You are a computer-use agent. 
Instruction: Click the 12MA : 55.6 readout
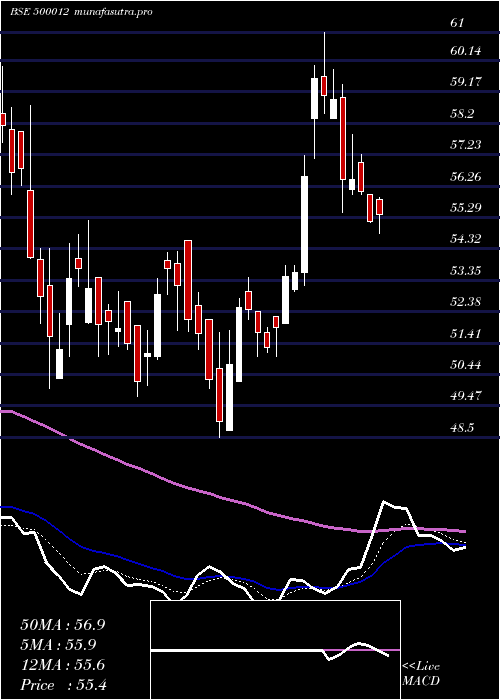(x=63, y=665)
